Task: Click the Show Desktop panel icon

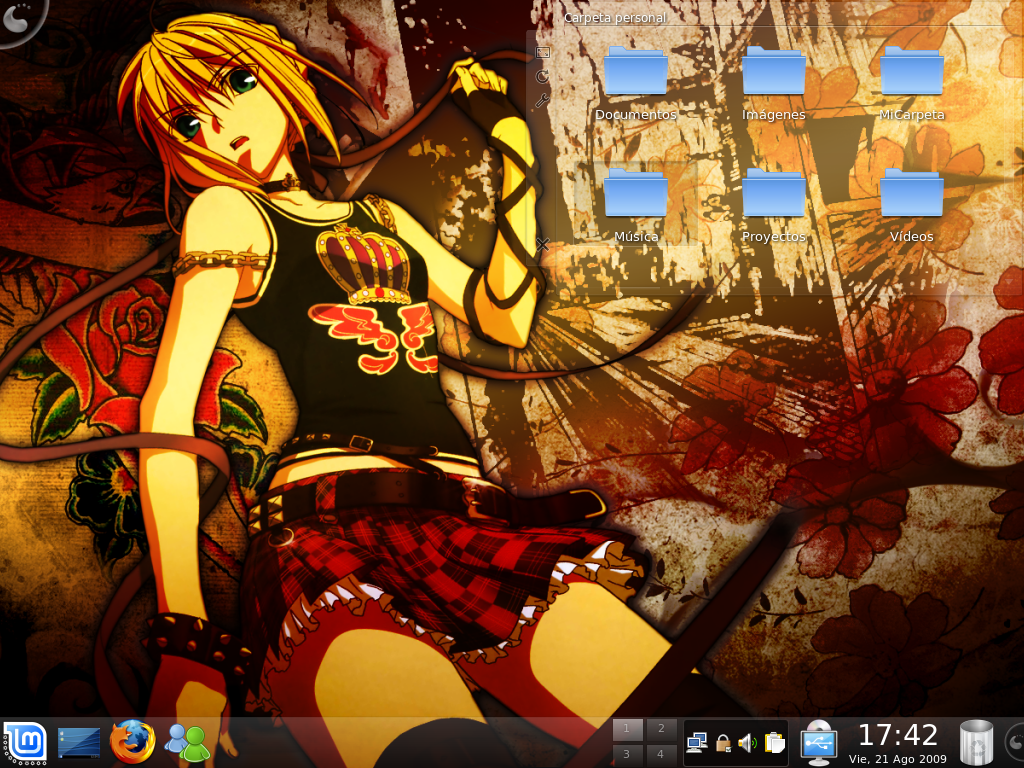Action: (79, 744)
